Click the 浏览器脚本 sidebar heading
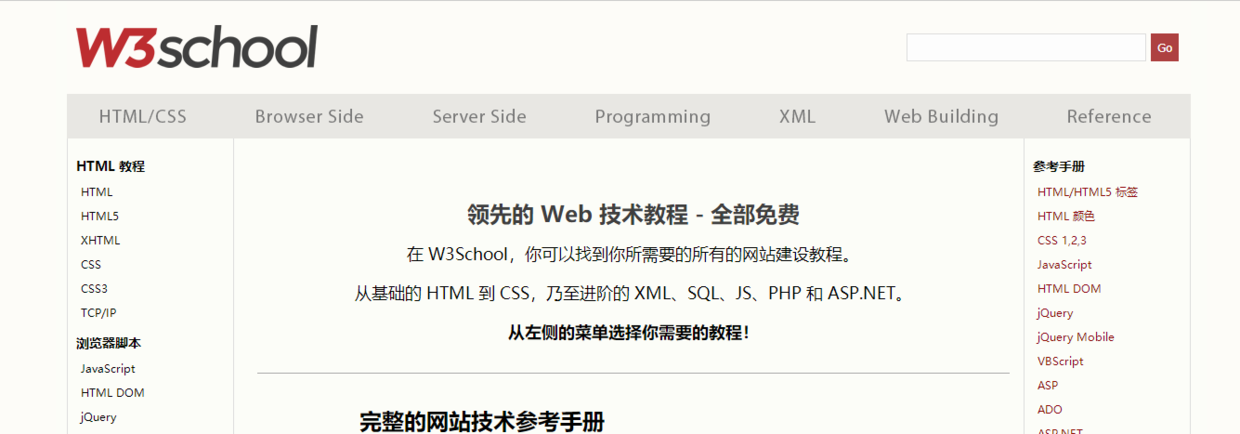1240x434 pixels. click(109, 343)
